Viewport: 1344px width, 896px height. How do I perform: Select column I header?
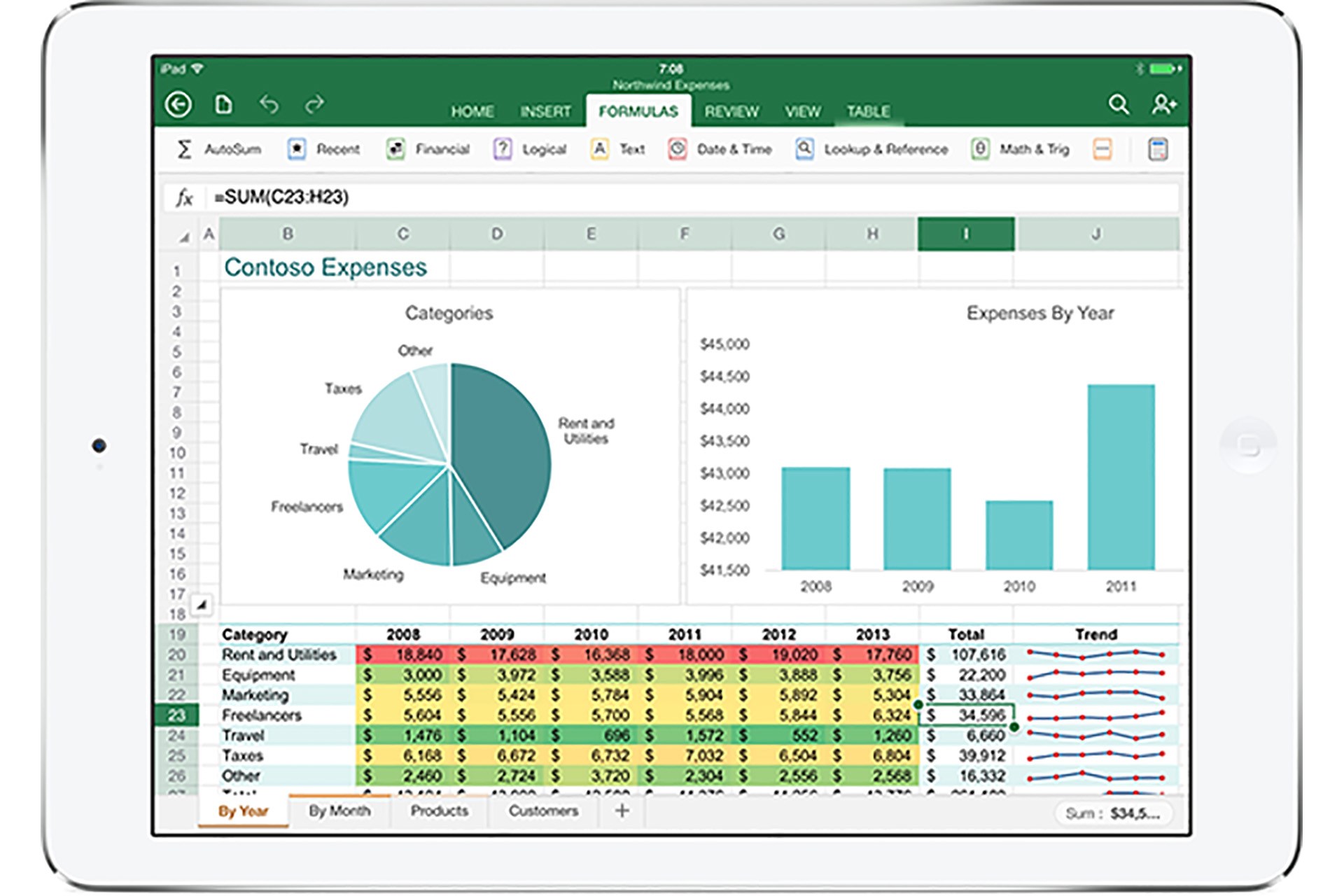coord(966,234)
